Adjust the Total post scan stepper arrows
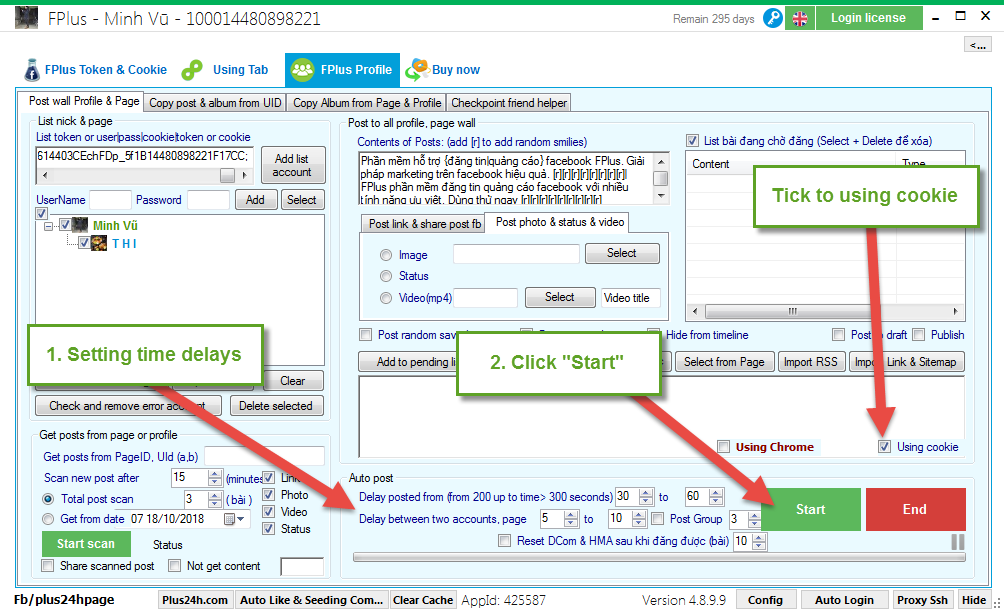This screenshot has width=1004, height=612. (215, 499)
